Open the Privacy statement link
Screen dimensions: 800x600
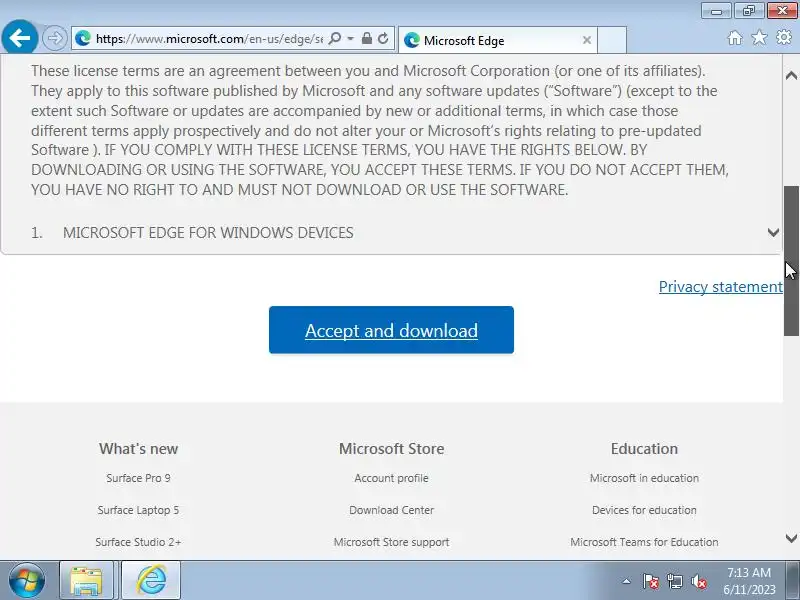pyautogui.click(x=720, y=287)
